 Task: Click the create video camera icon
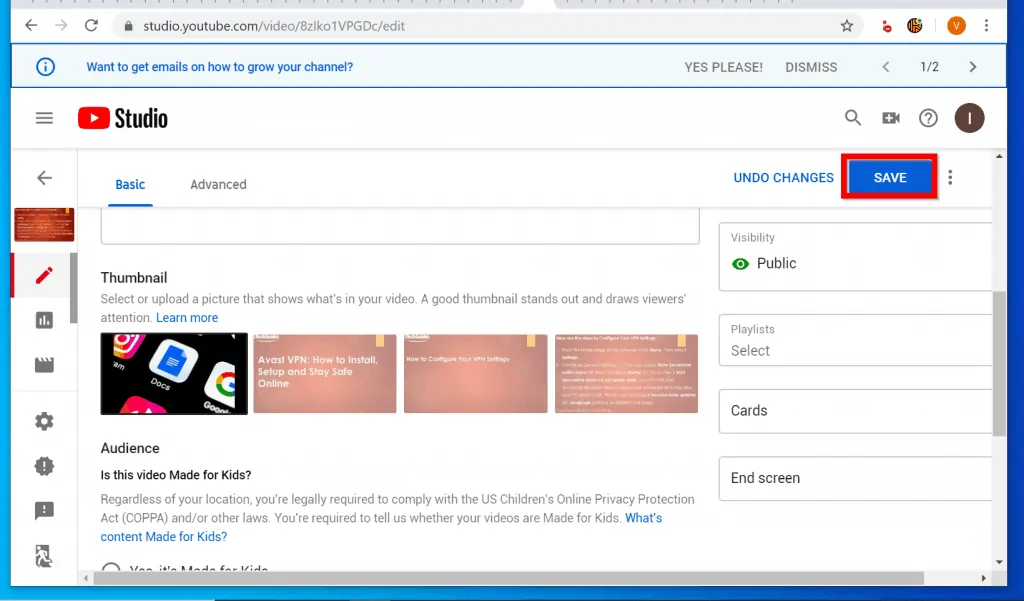890,117
